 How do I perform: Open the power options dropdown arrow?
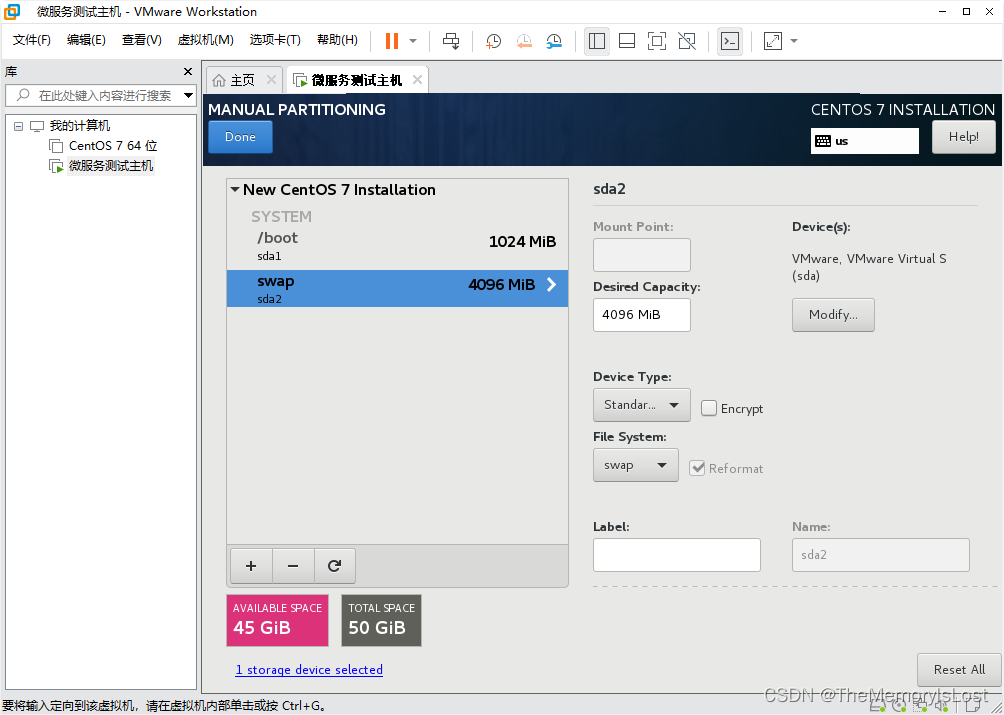(413, 41)
